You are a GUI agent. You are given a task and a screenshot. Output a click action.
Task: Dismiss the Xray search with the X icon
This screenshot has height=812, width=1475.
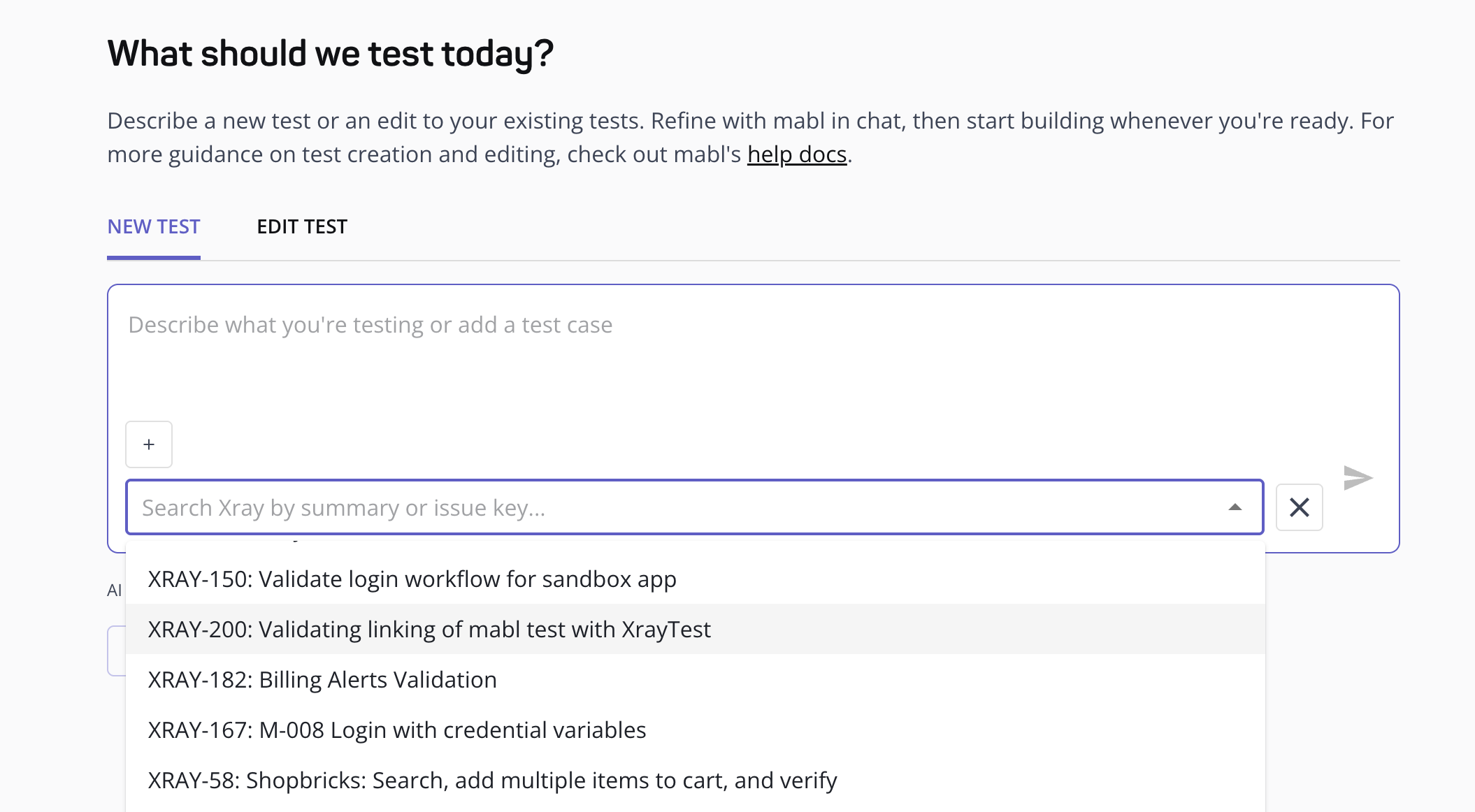[x=1299, y=507]
